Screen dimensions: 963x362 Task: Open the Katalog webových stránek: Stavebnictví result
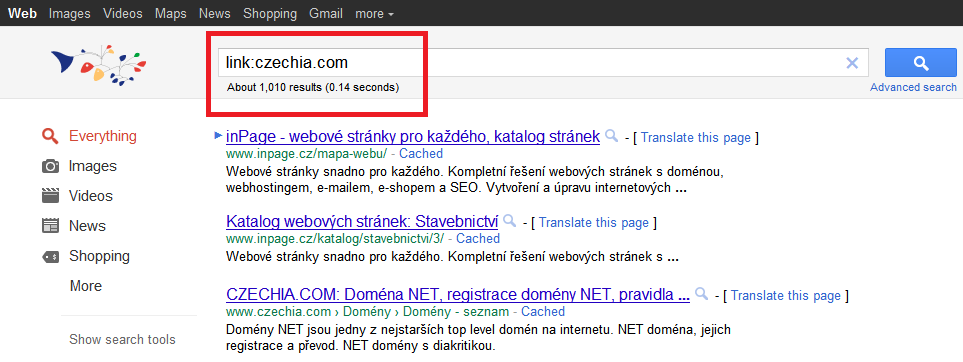[362, 221]
